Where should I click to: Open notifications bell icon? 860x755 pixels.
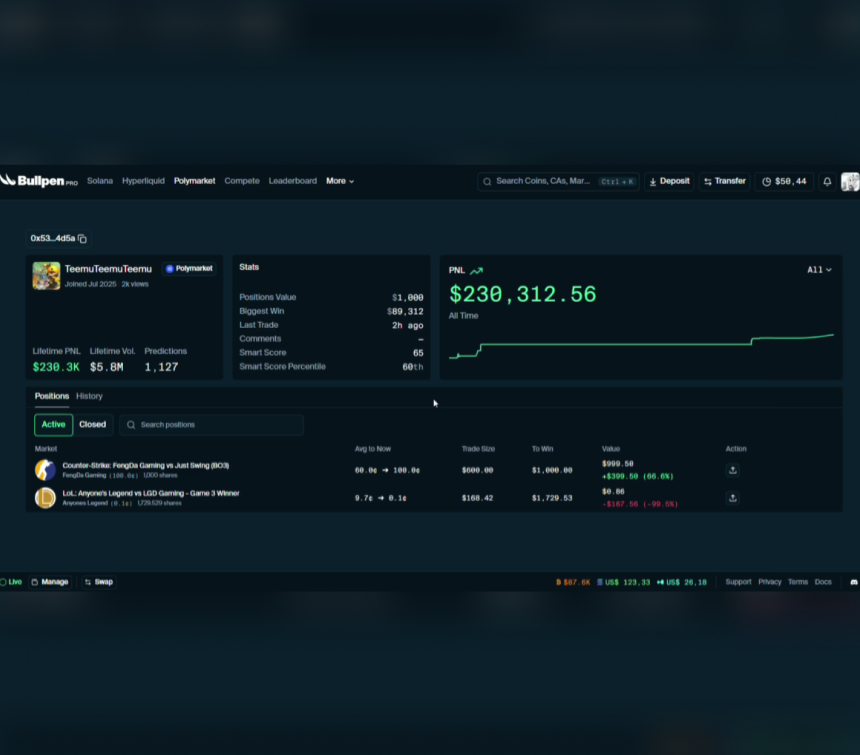click(x=827, y=181)
